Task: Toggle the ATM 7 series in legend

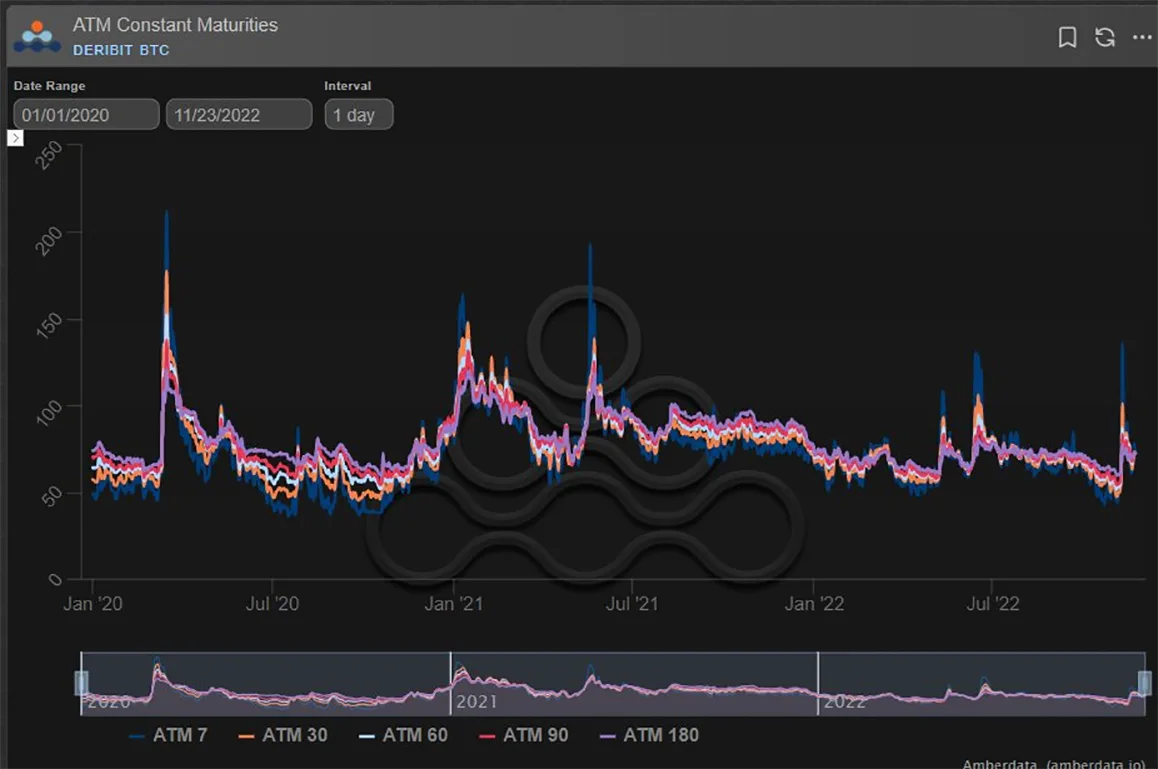Action: pyautogui.click(x=168, y=735)
